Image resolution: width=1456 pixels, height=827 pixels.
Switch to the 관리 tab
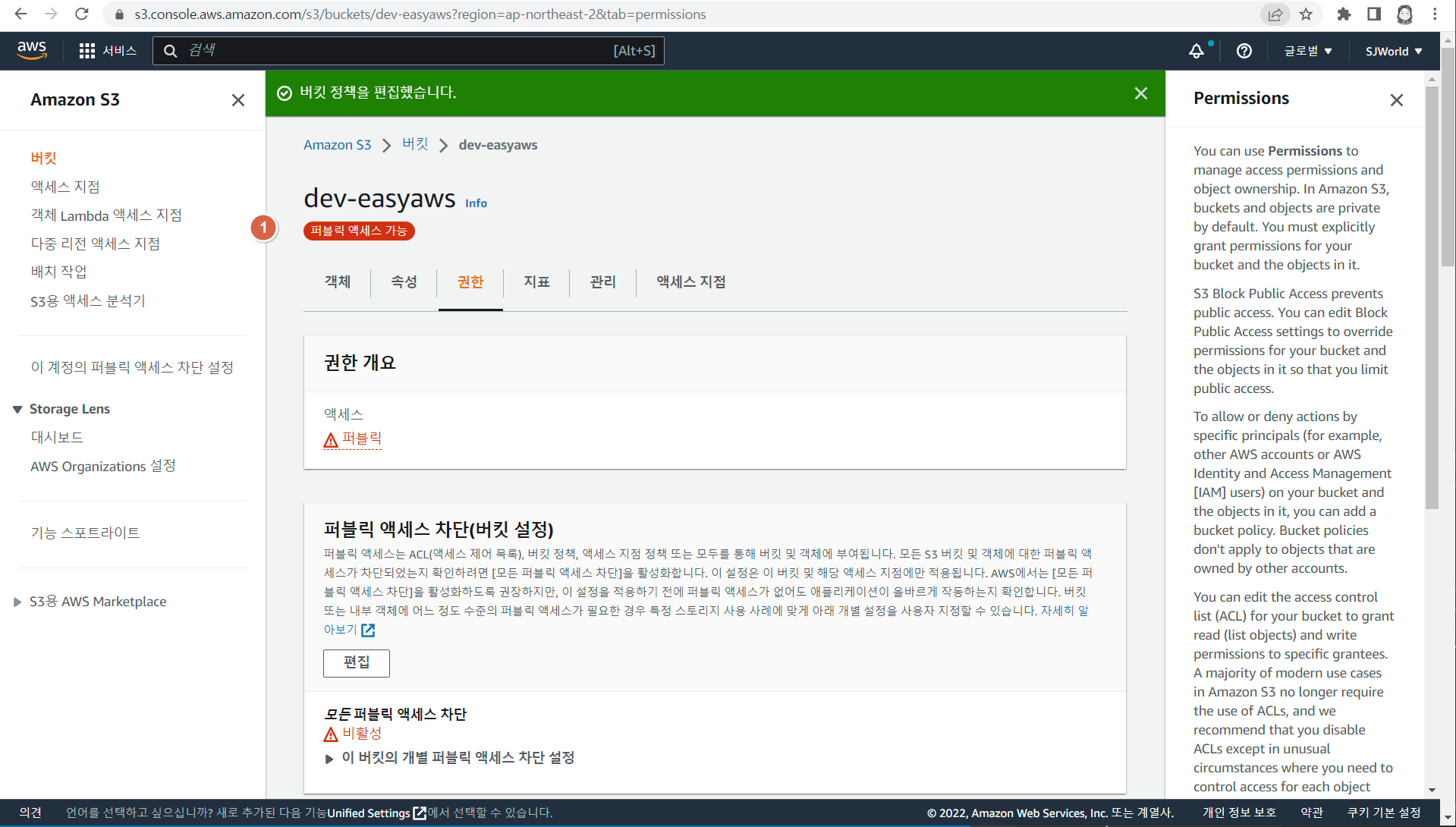pyautogui.click(x=602, y=282)
